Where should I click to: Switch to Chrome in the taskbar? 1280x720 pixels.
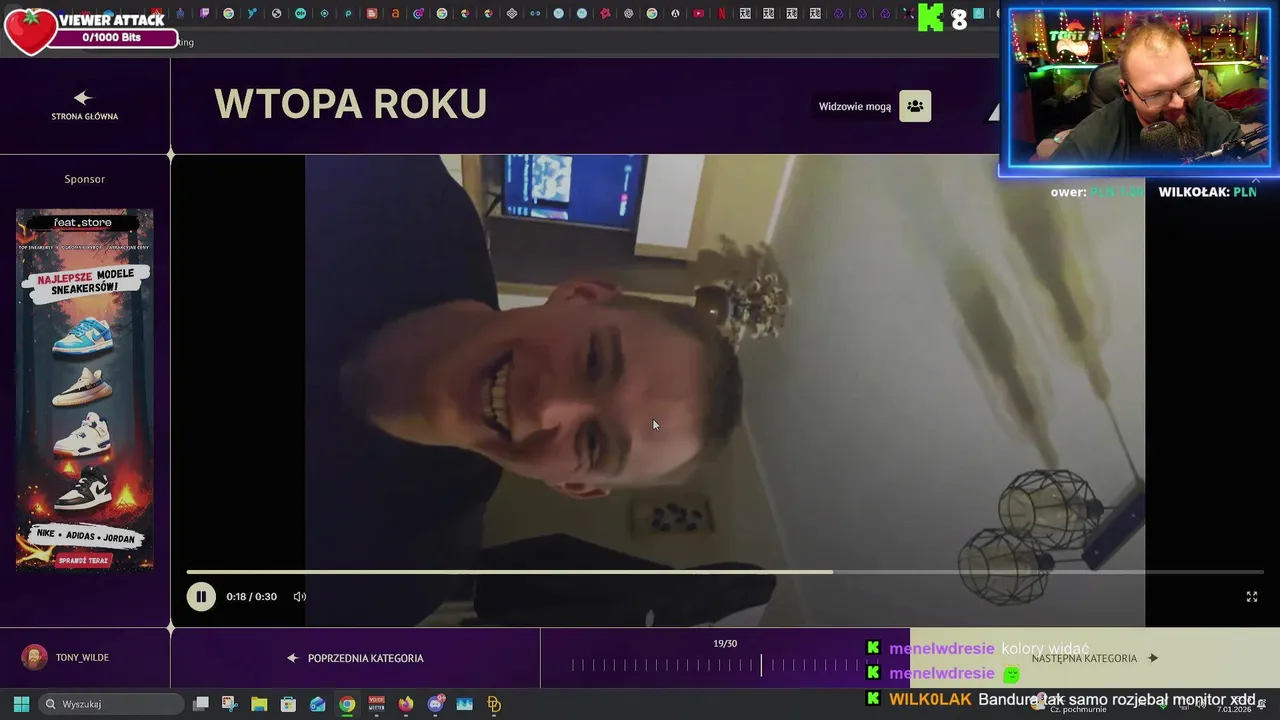(x=347, y=704)
